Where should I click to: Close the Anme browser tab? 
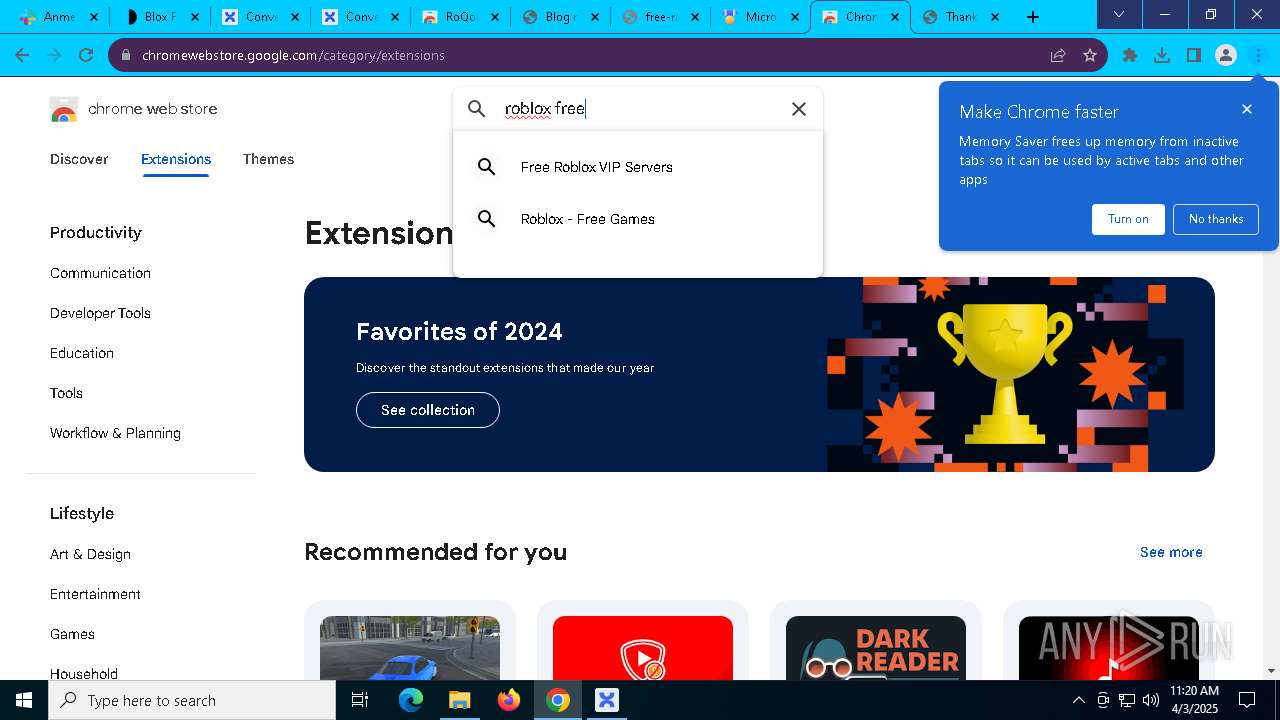pyautogui.click(x=94, y=17)
